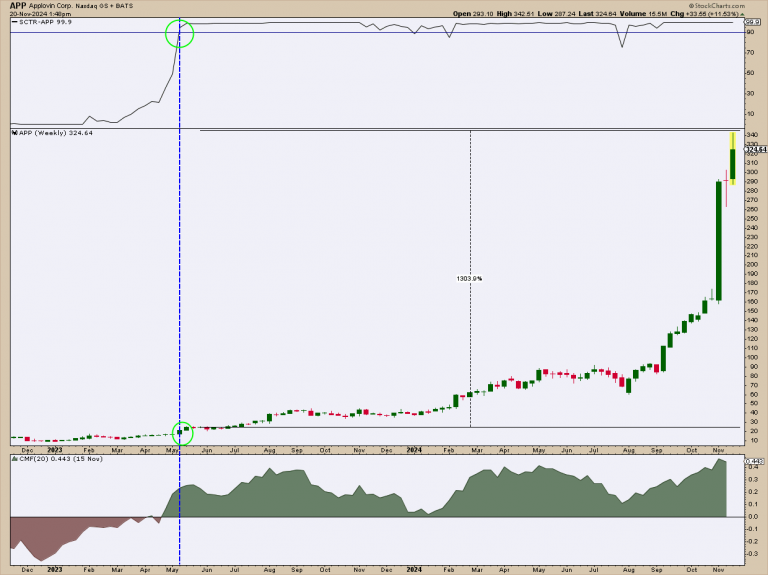Click the 200 price axis label

752,264
